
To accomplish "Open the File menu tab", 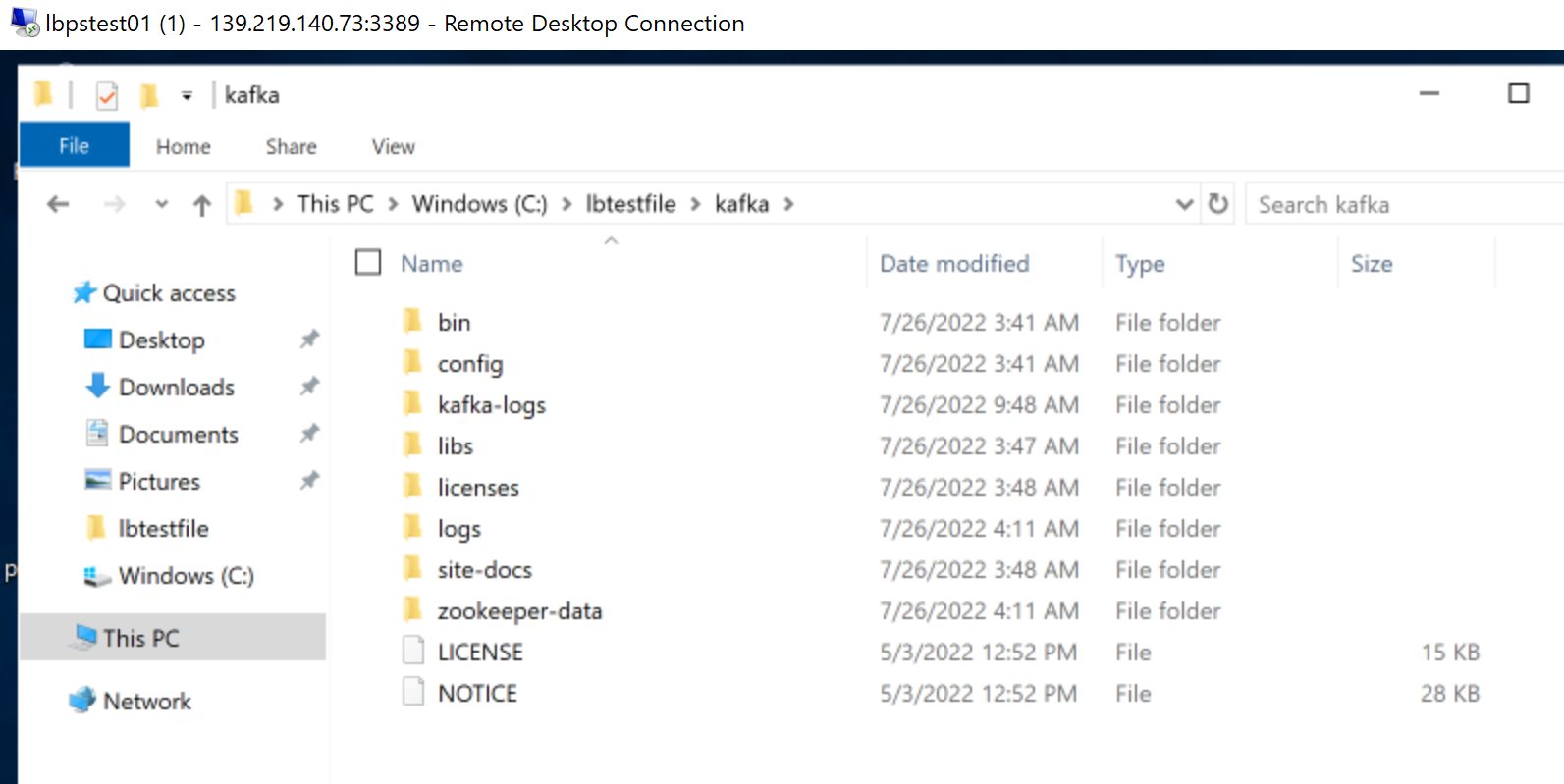I will (74, 146).
